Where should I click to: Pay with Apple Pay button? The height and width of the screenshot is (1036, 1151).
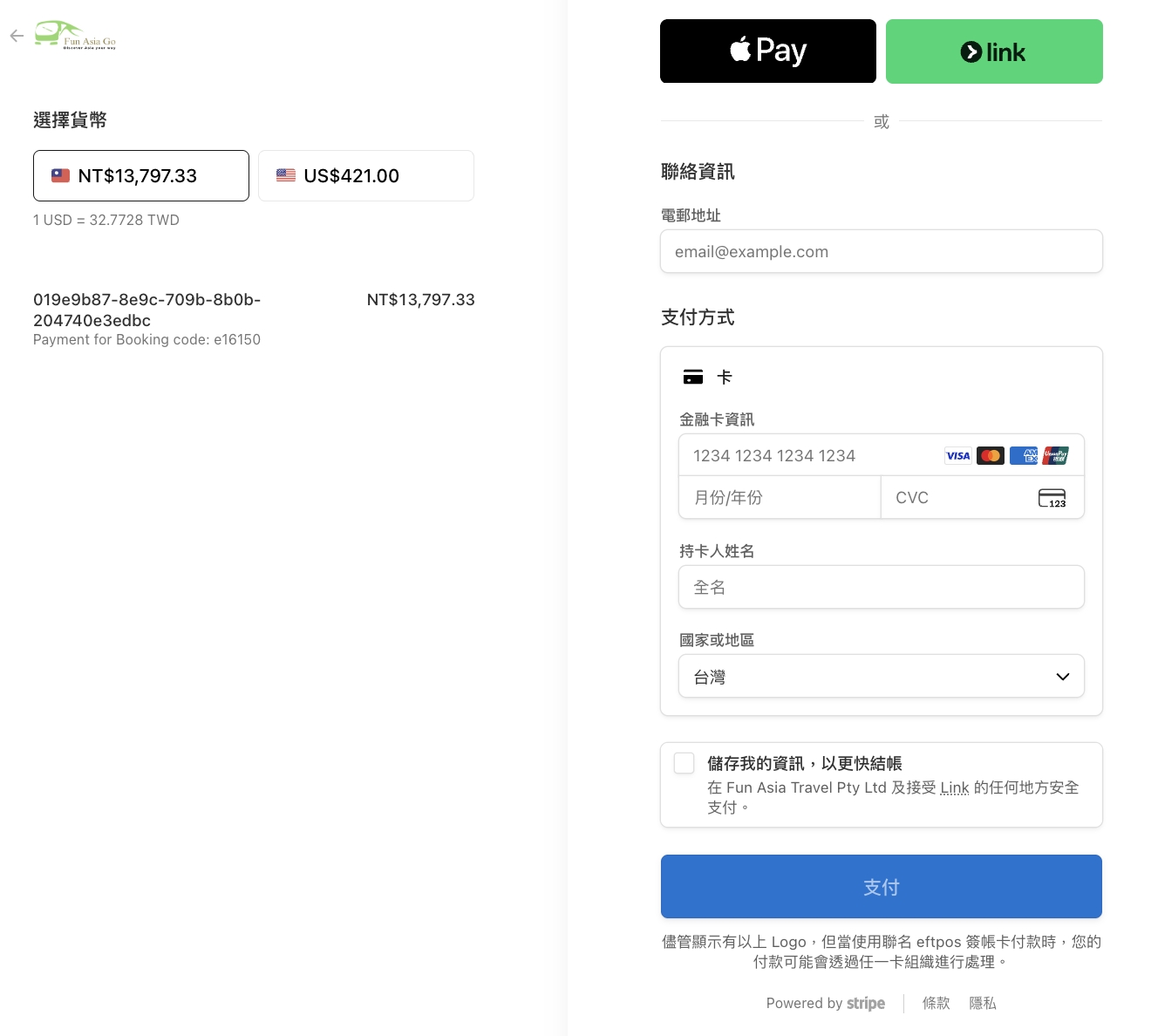coord(768,51)
